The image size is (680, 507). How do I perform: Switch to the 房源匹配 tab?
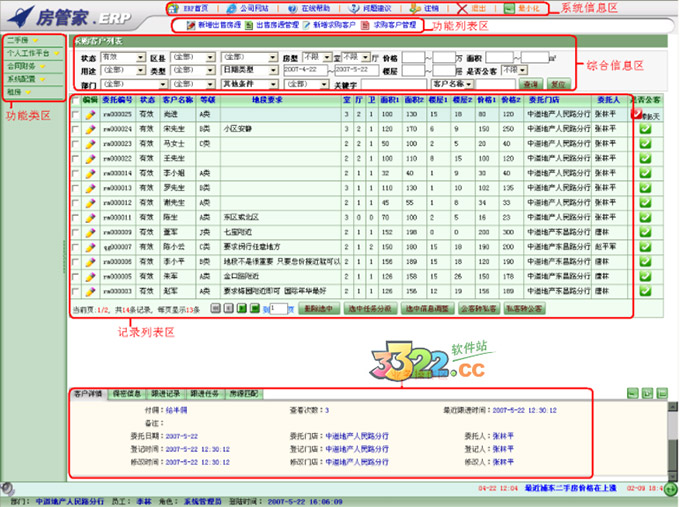click(x=244, y=394)
